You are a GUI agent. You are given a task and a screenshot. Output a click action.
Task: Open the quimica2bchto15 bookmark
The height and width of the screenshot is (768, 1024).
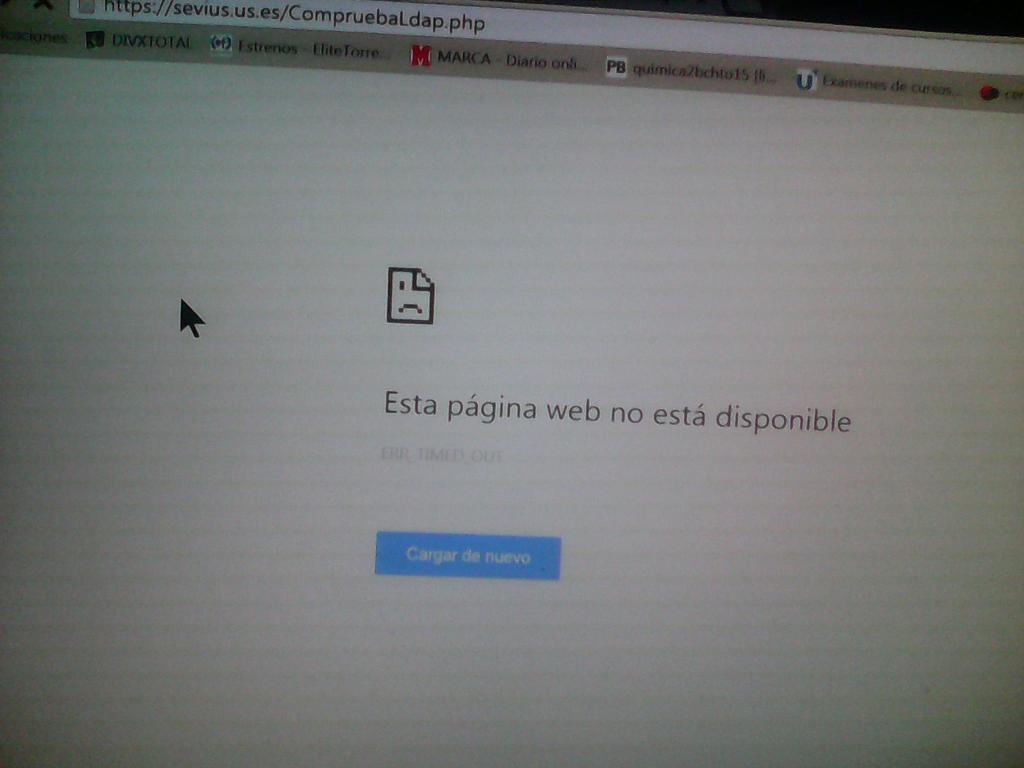point(691,72)
